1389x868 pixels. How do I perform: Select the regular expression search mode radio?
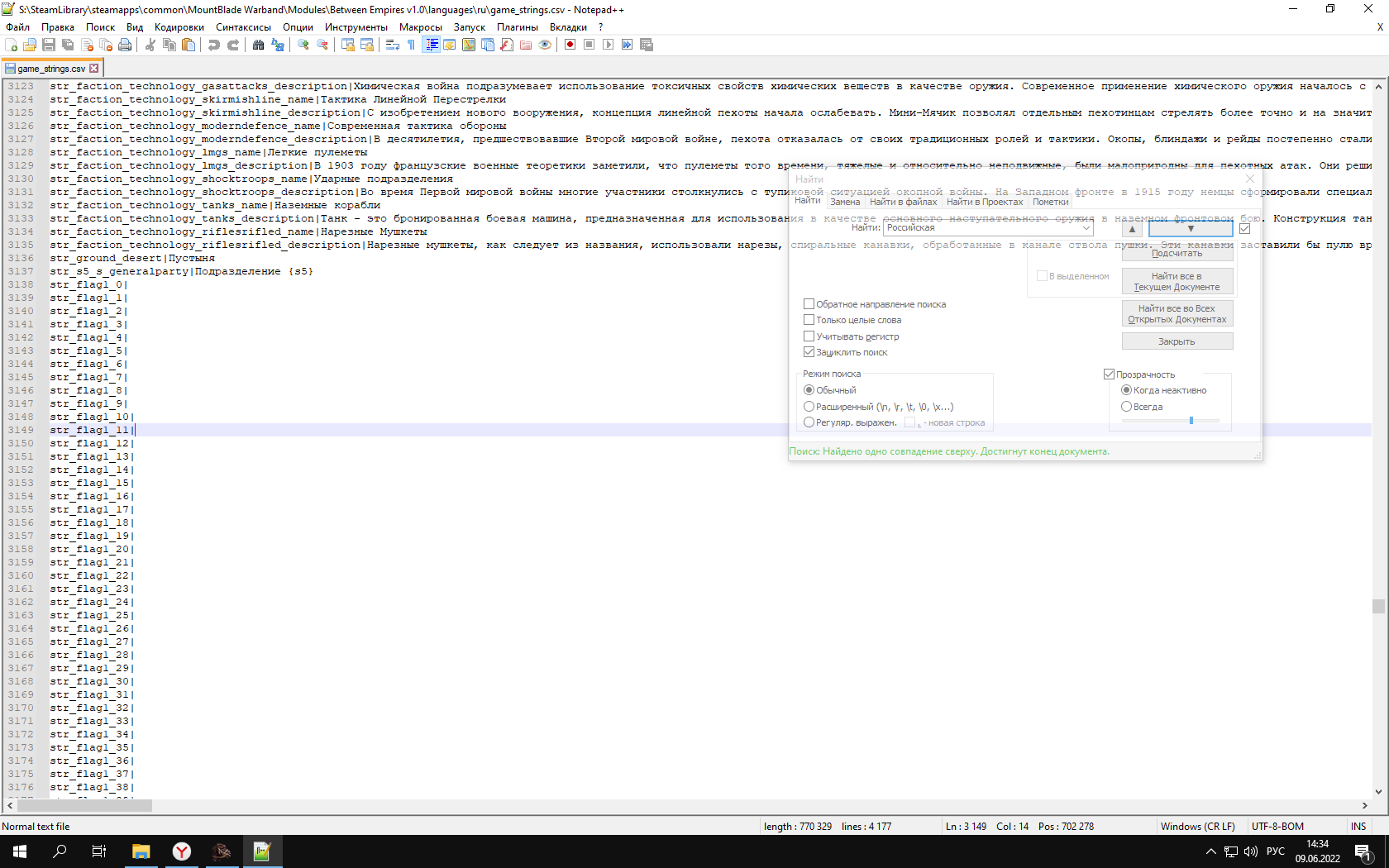click(x=809, y=422)
